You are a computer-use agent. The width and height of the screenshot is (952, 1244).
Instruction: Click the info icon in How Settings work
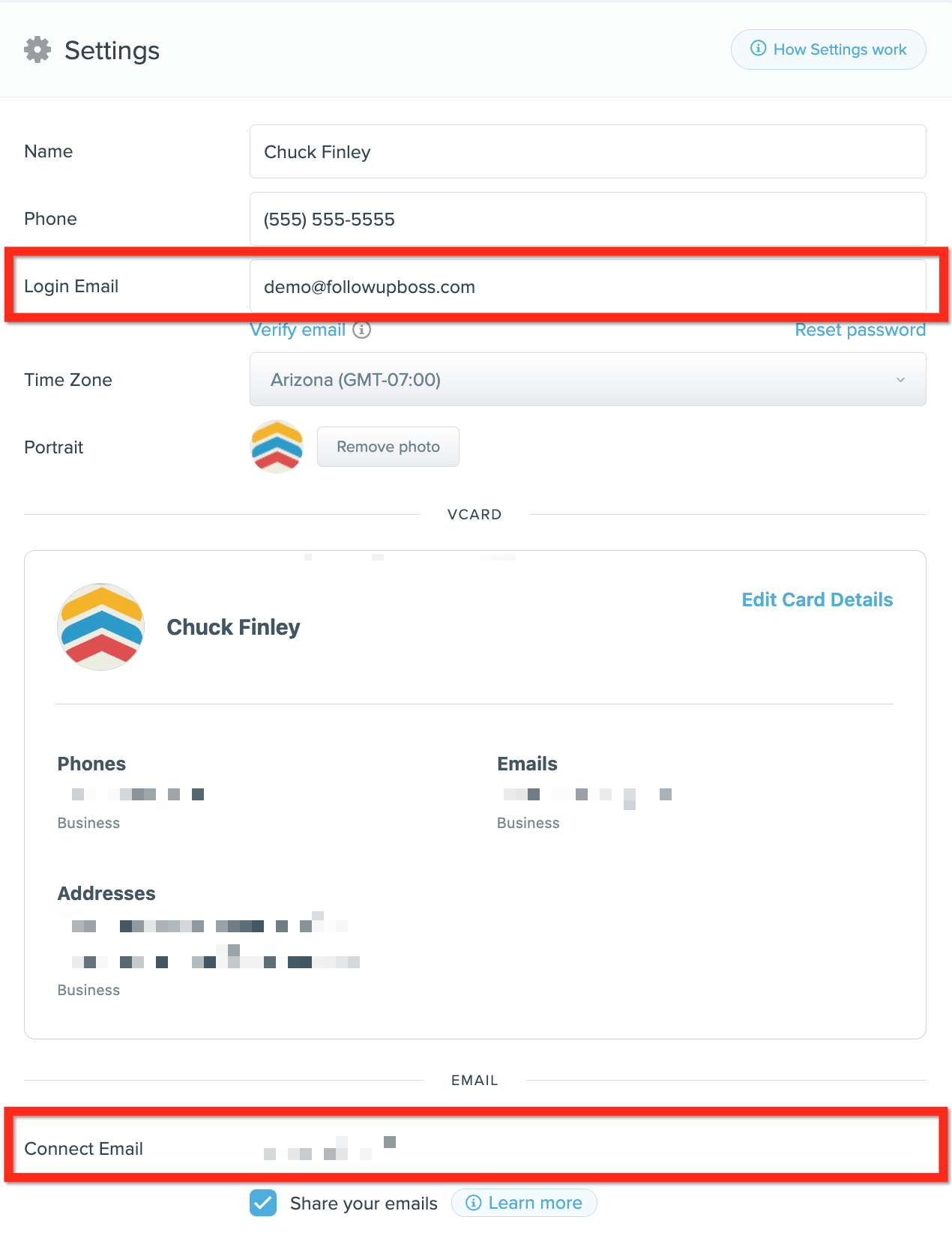(x=759, y=49)
